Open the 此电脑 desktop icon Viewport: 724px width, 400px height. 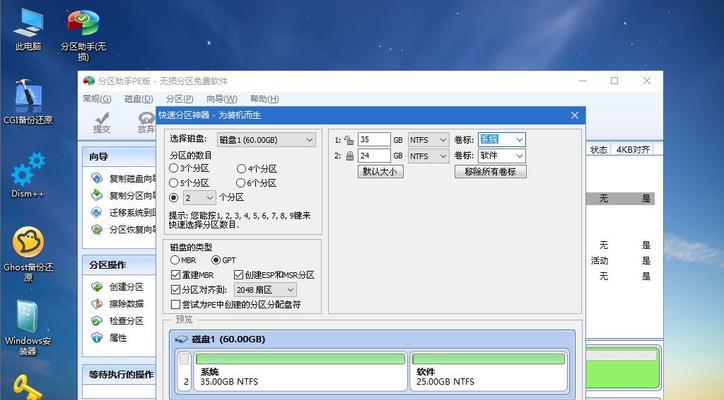click(x=28, y=30)
